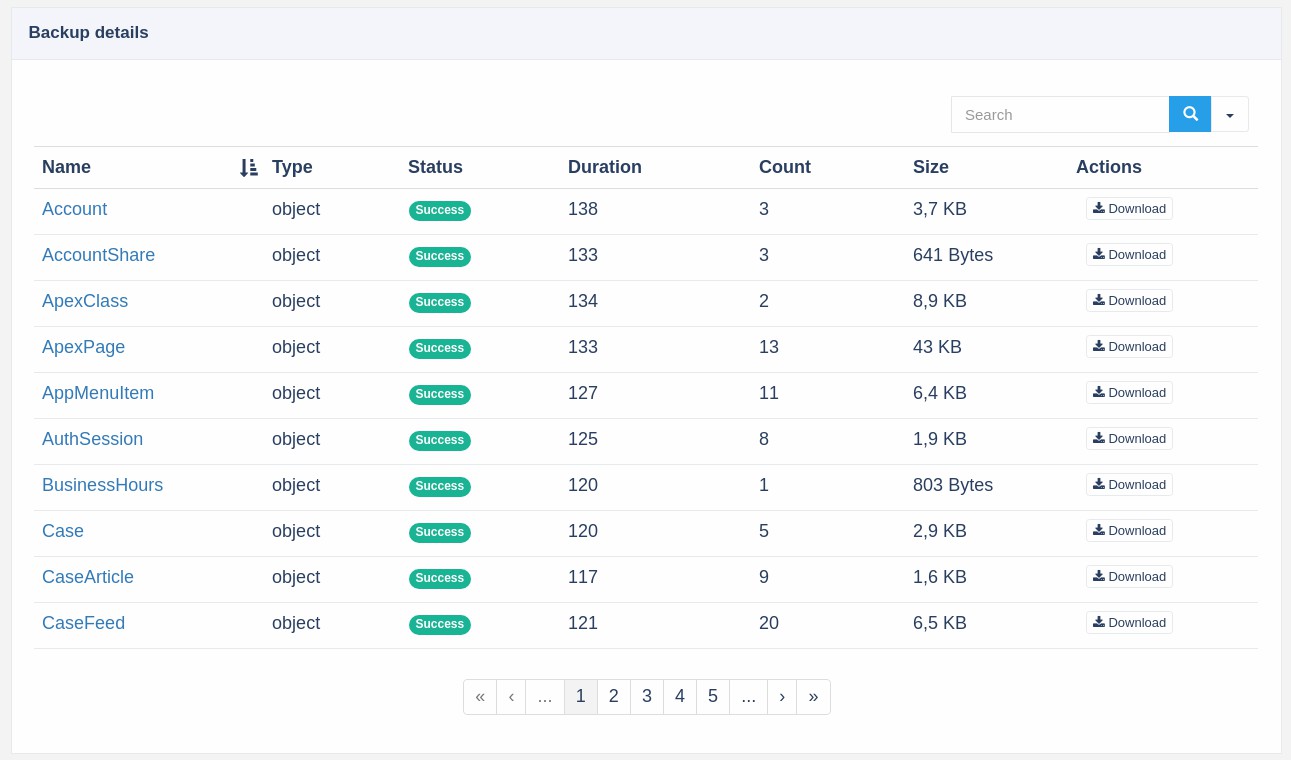This screenshot has height=760, width=1291.
Task: Open the ApexClass backup link
Action: [x=85, y=301]
